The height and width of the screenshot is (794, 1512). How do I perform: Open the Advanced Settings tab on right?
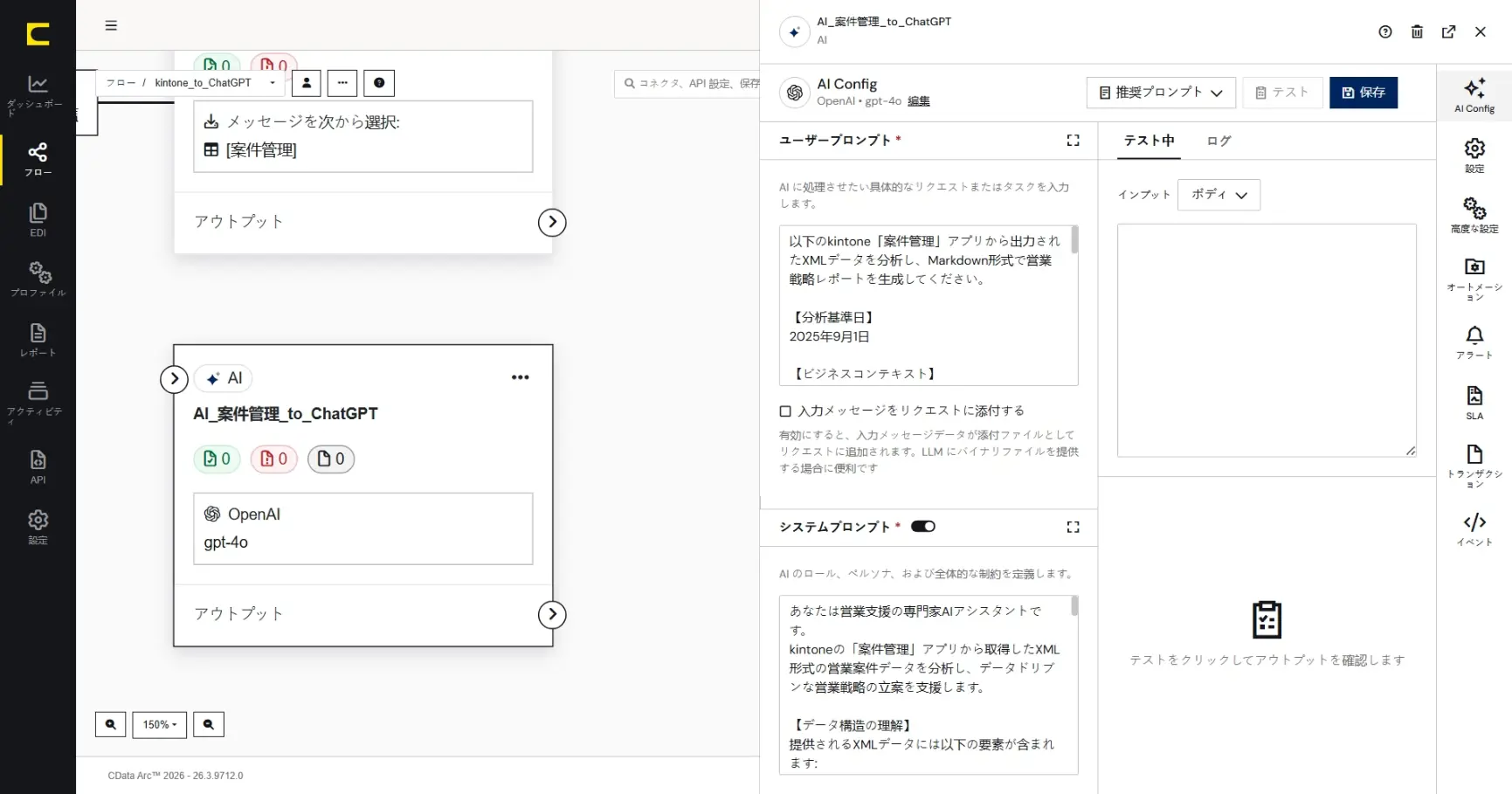click(1474, 215)
